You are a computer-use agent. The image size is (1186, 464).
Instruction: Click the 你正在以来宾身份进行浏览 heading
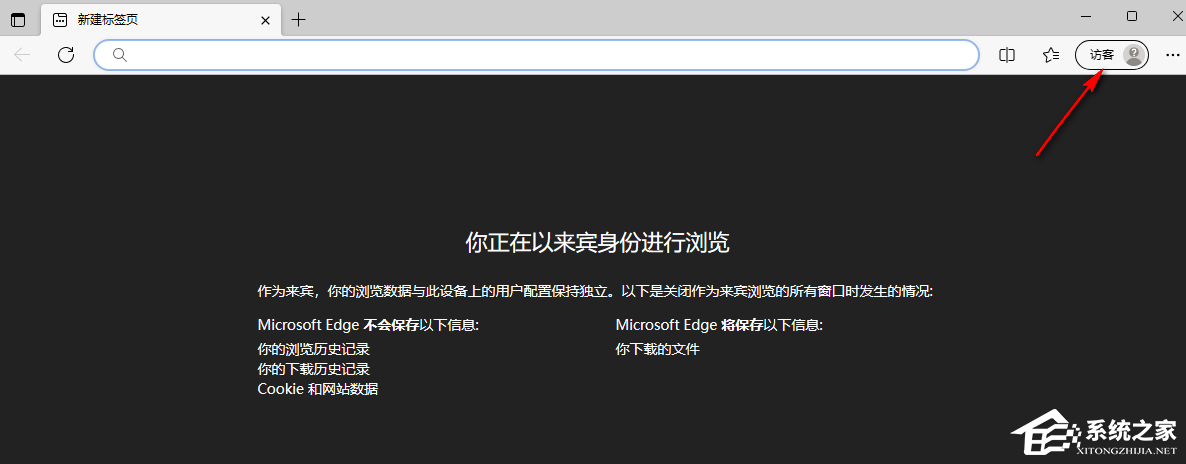pyautogui.click(x=598, y=242)
